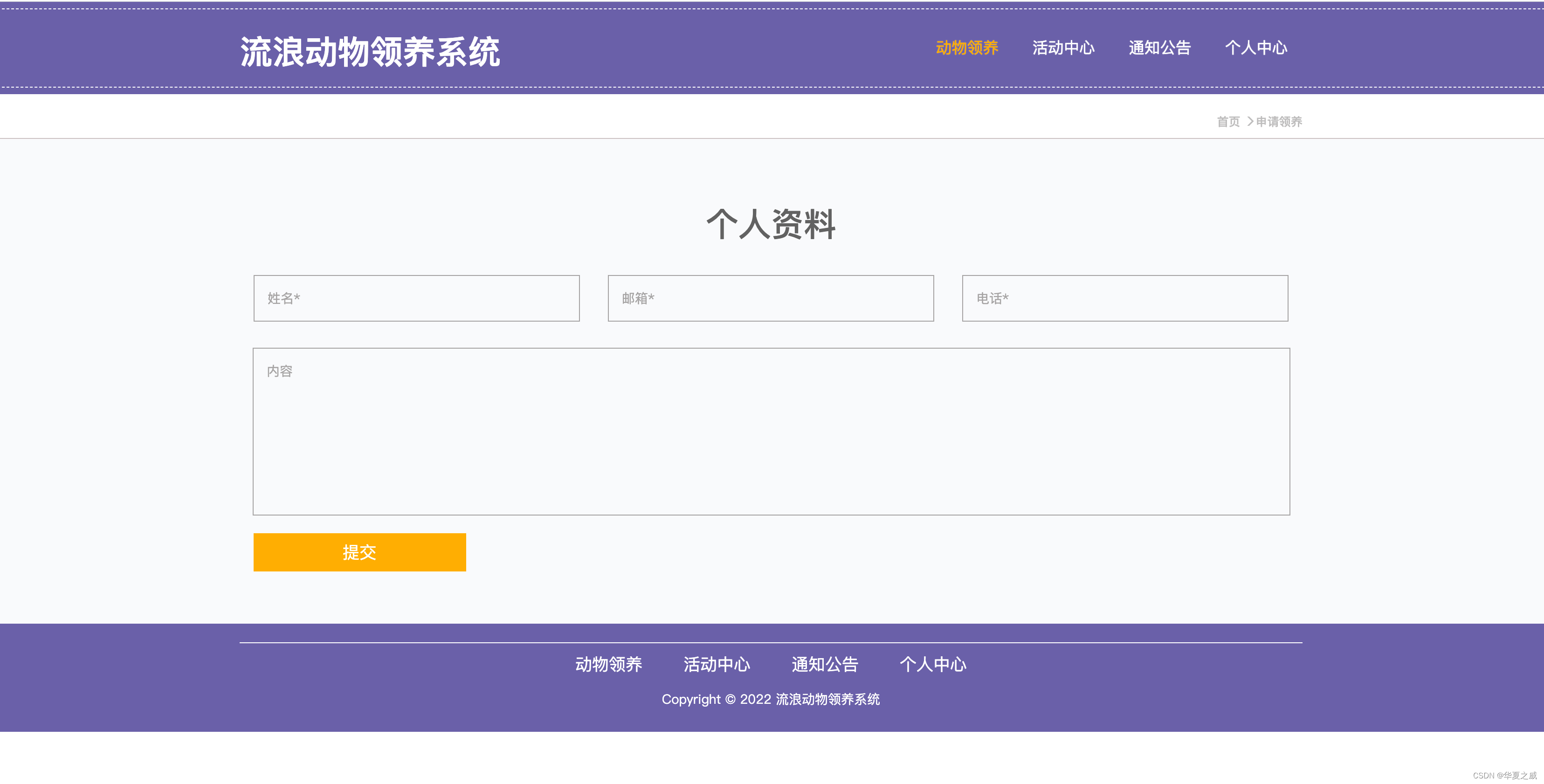1544x784 pixels.
Task: Open 活动中心 from the footer links
Action: 717,664
